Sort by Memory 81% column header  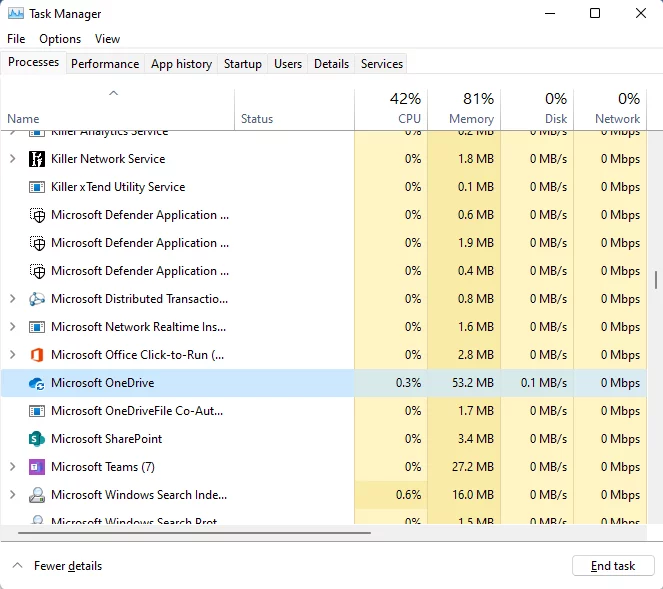pyautogui.click(x=464, y=110)
